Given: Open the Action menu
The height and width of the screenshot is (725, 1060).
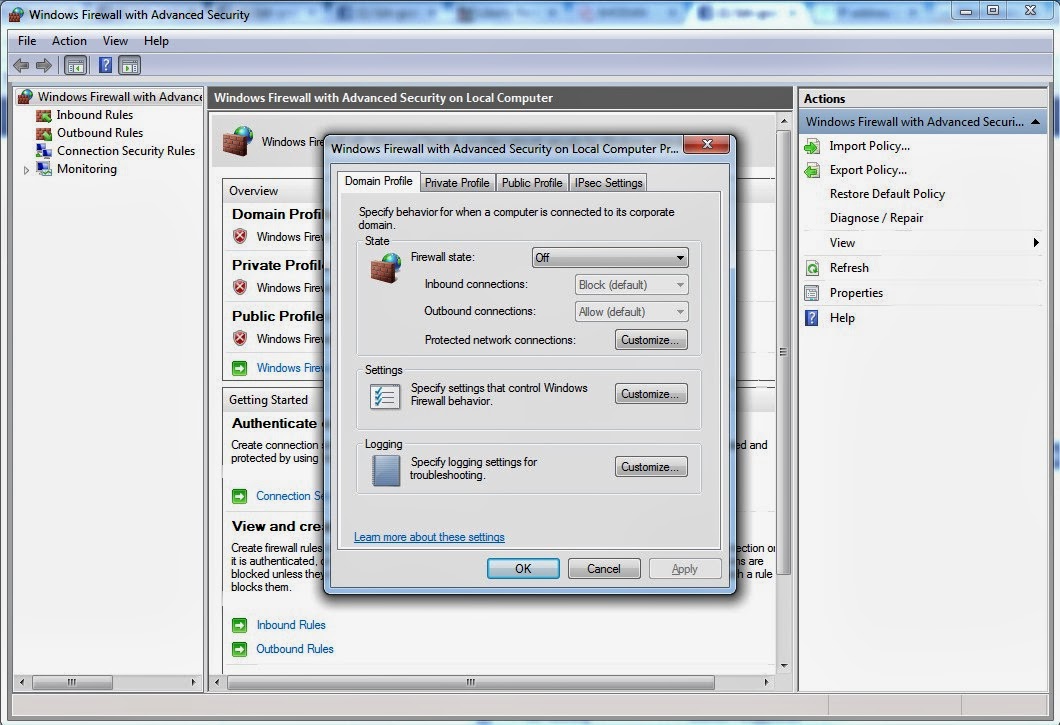Looking at the screenshot, I should coord(69,41).
